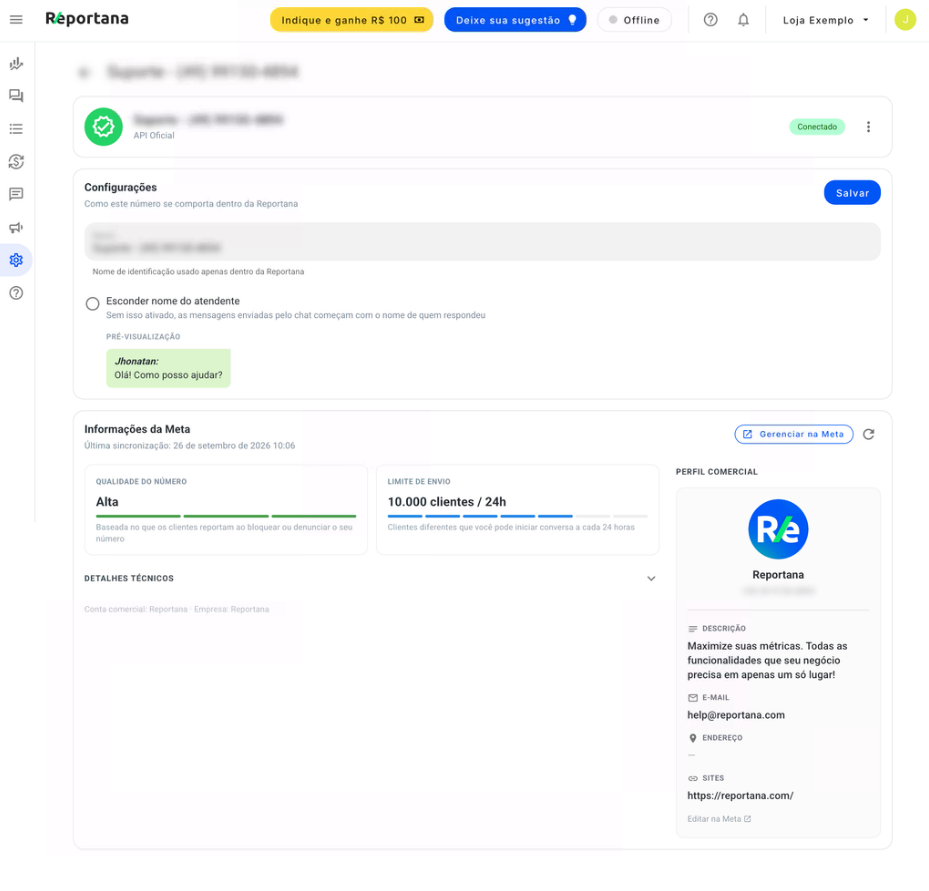Image resolution: width=929 pixels, height=891 pixels.
Task: Click the Alta quality value
Action: click(x=107, y=502)
